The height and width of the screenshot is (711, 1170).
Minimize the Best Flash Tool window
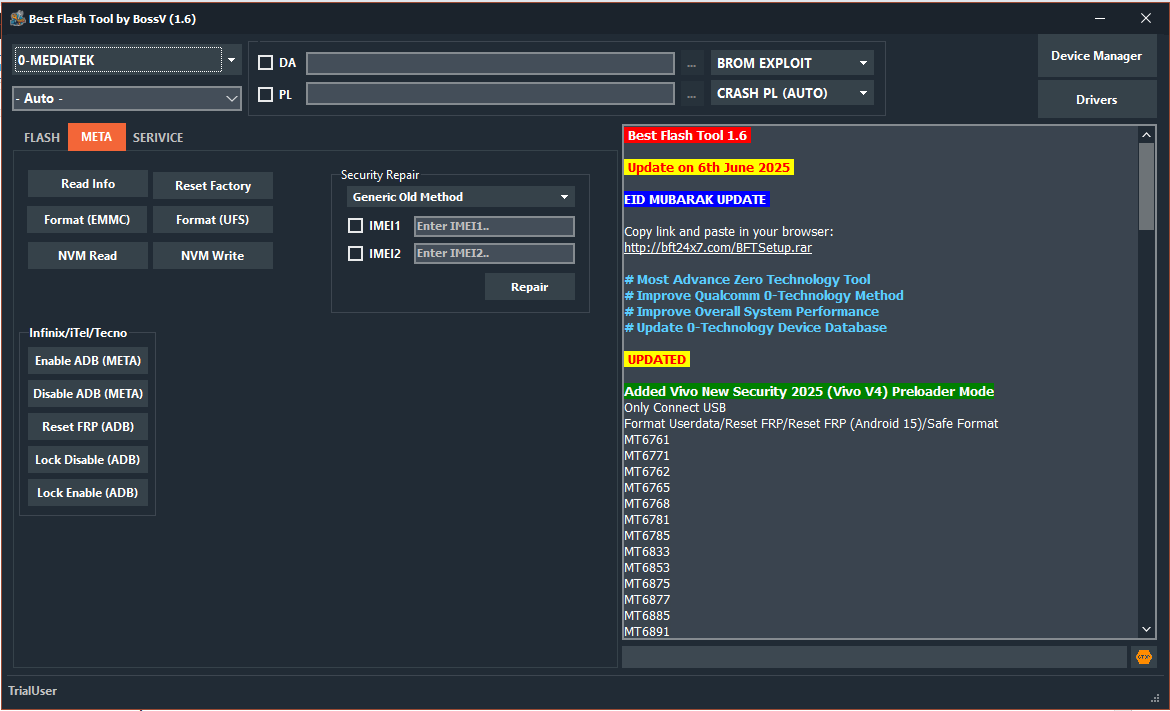(x=1100, y=19)
